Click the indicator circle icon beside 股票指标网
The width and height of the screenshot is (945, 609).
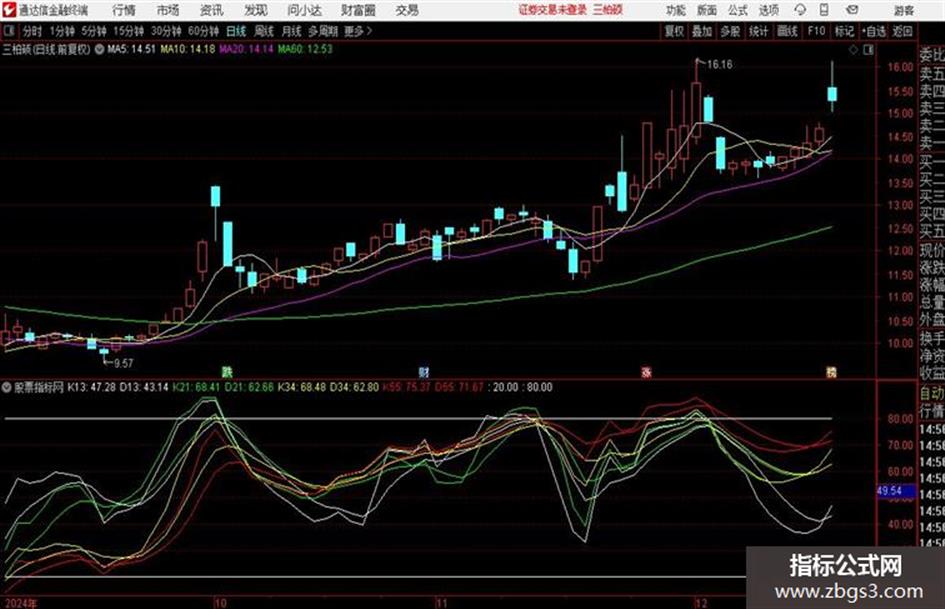coord(8,387)
